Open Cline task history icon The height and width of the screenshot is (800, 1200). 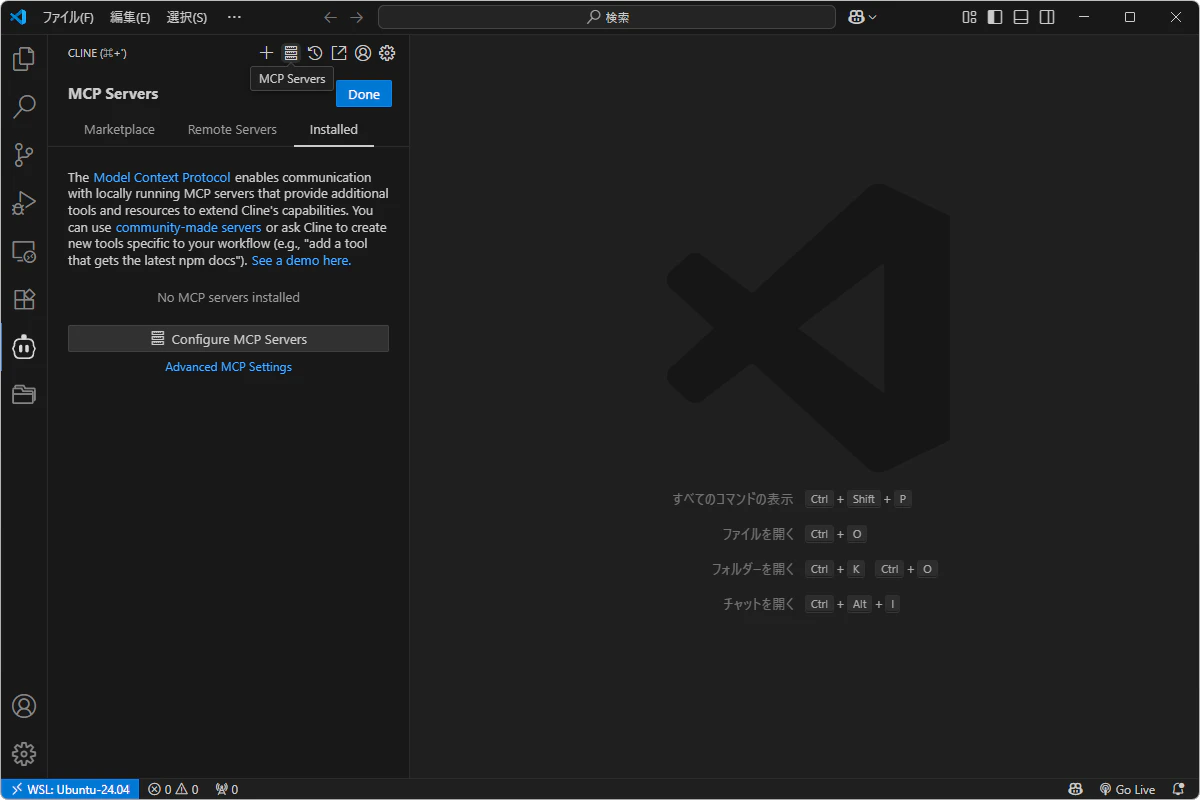[x=315, y=53]
